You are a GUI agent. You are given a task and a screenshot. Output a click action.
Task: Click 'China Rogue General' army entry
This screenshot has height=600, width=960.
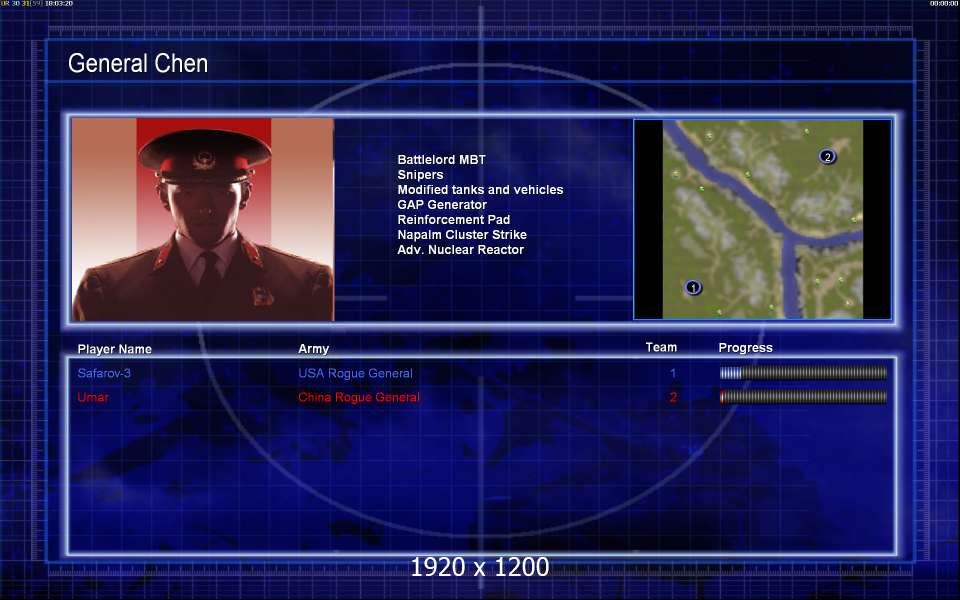click(359, 397)
